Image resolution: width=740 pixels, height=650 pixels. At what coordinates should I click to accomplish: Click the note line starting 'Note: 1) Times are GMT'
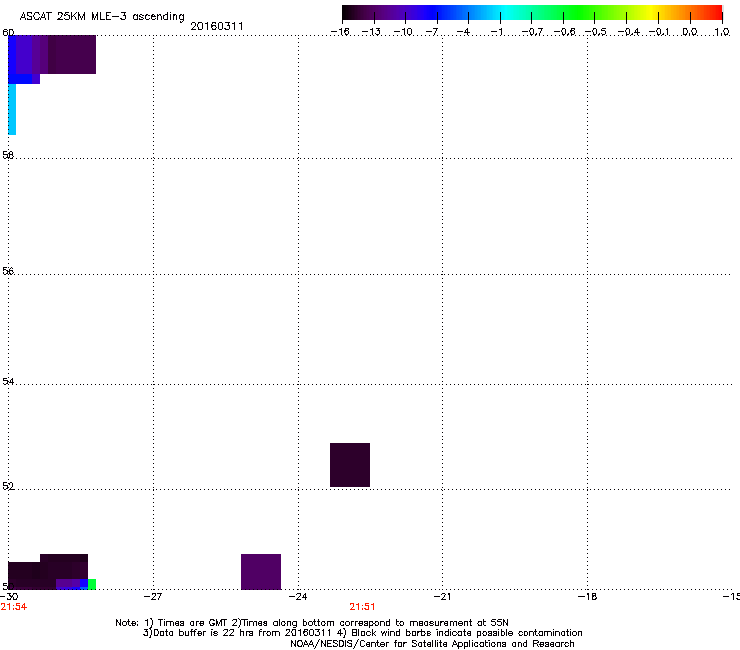312,623
